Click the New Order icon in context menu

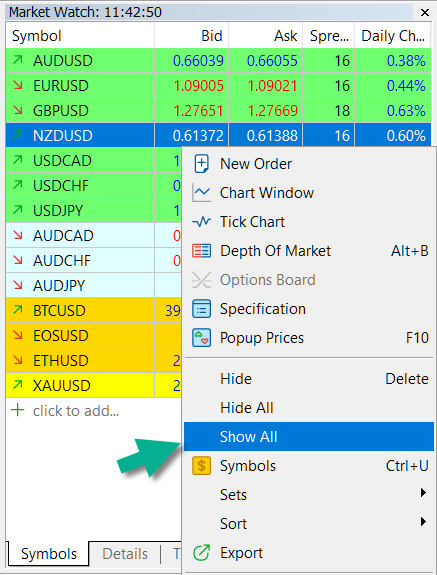point(202,164)
